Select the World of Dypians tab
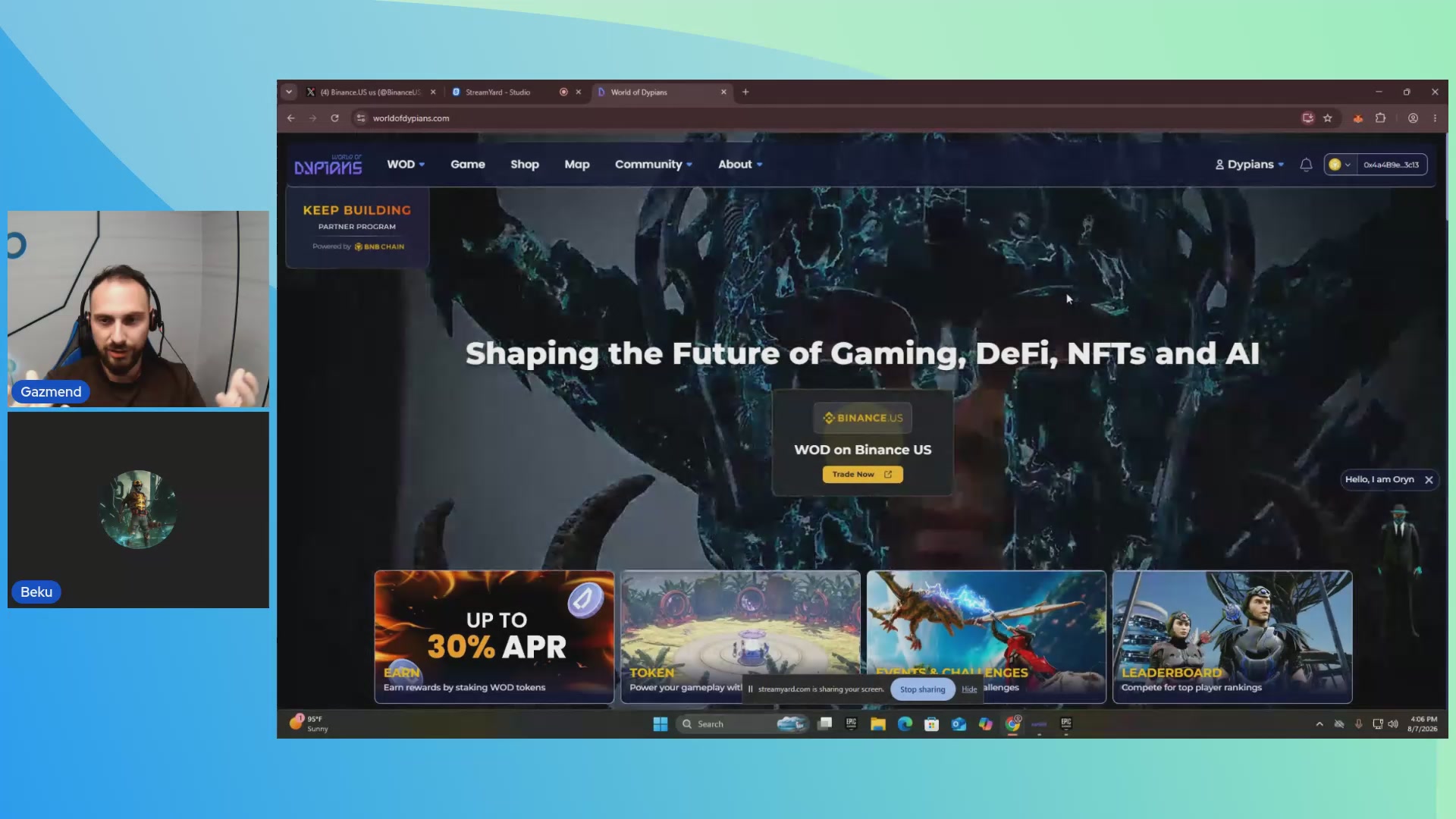 click(x=662, y=92)
